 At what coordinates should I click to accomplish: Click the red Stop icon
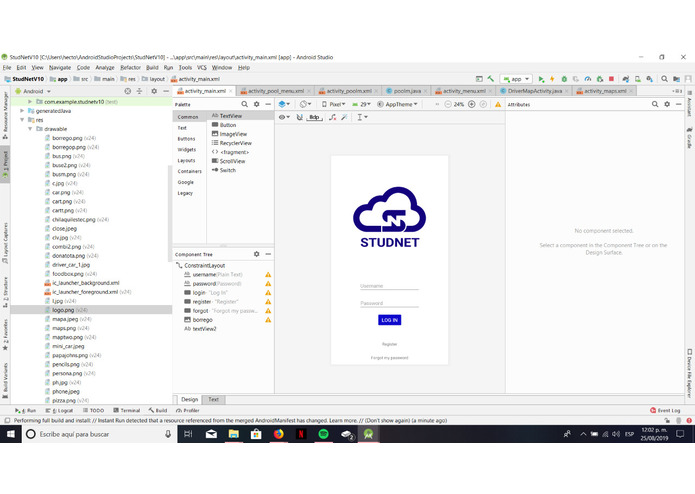coord(611,79)
